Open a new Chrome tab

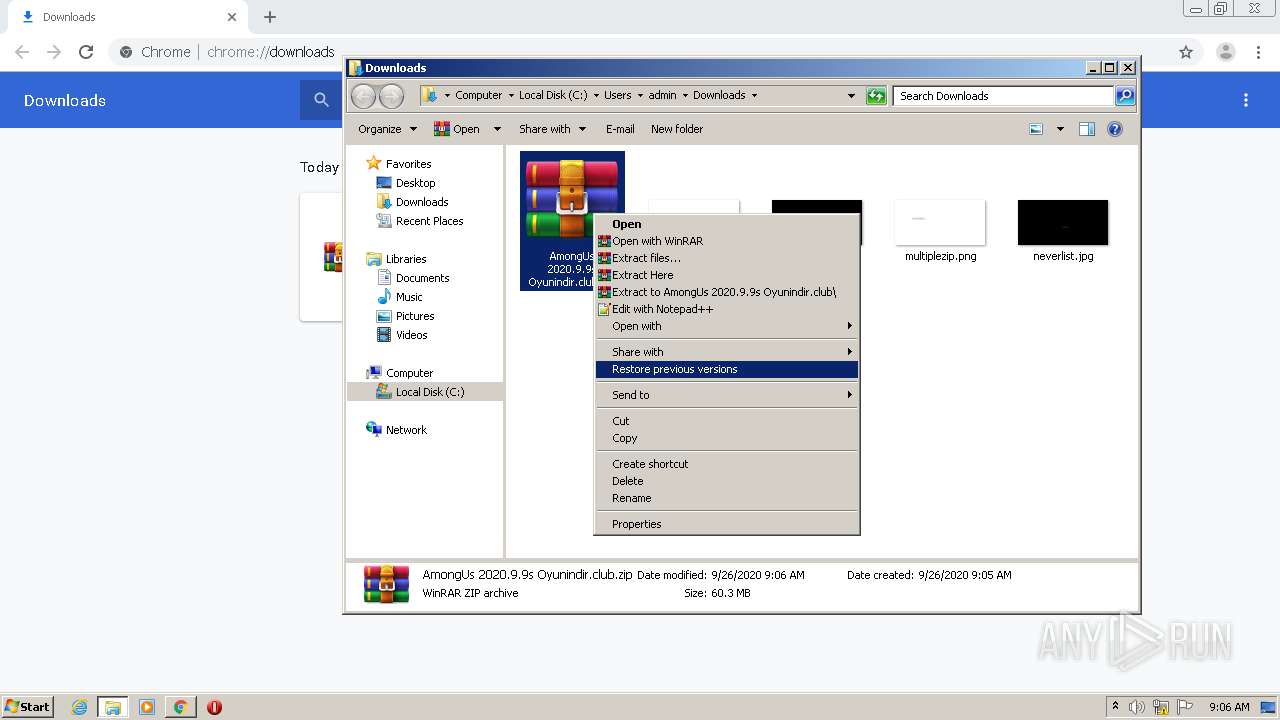click(x=270, y=17)
